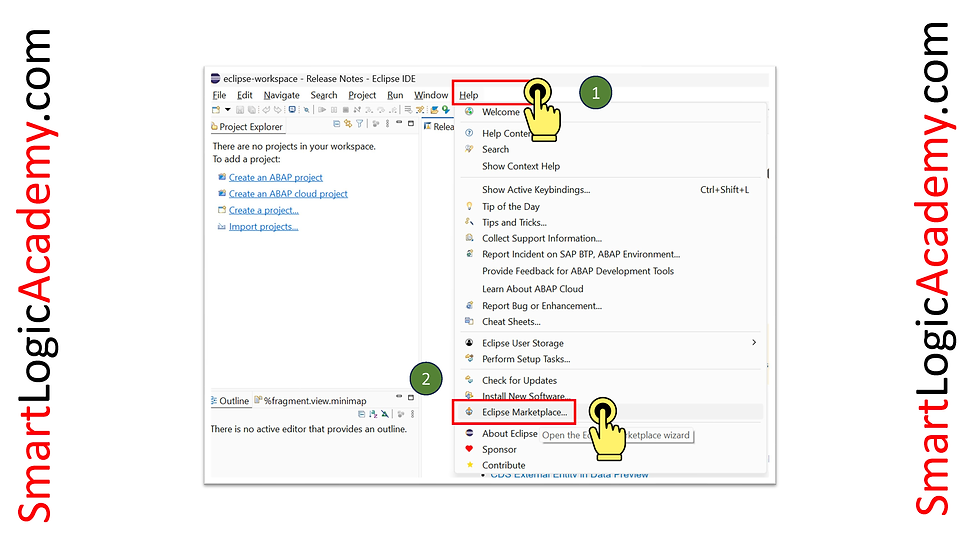Screen dimensions: 980x551
Task: Maximize the Project Explorer view
Action: 411,123
